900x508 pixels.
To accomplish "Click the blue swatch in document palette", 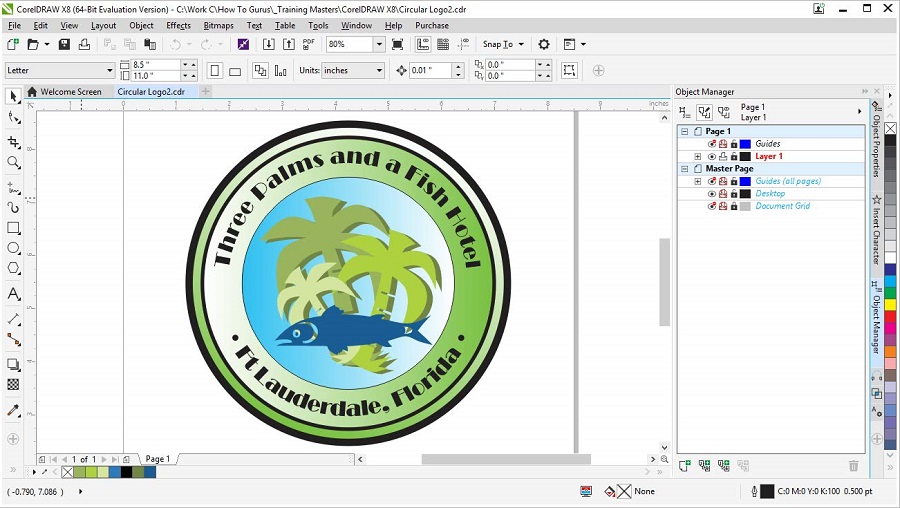I will (x=114, y=472).
